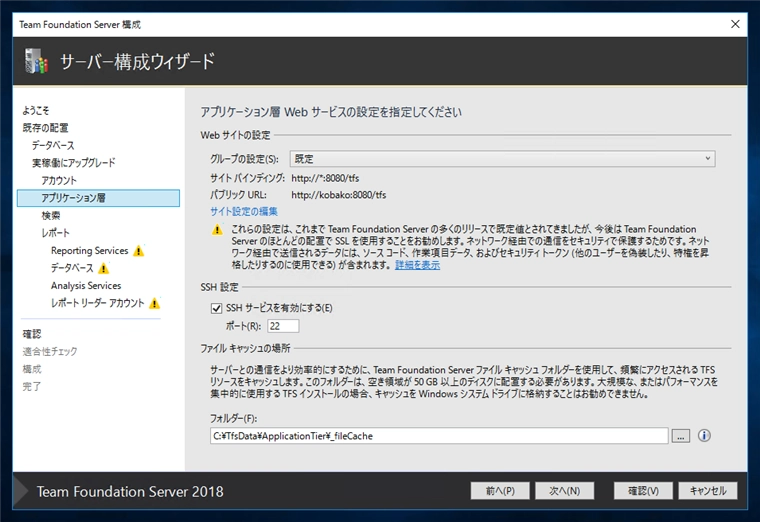Screen dimensions: 760x522
Task: Select 既存の配置 navigation step
Action: pos(45,128)
